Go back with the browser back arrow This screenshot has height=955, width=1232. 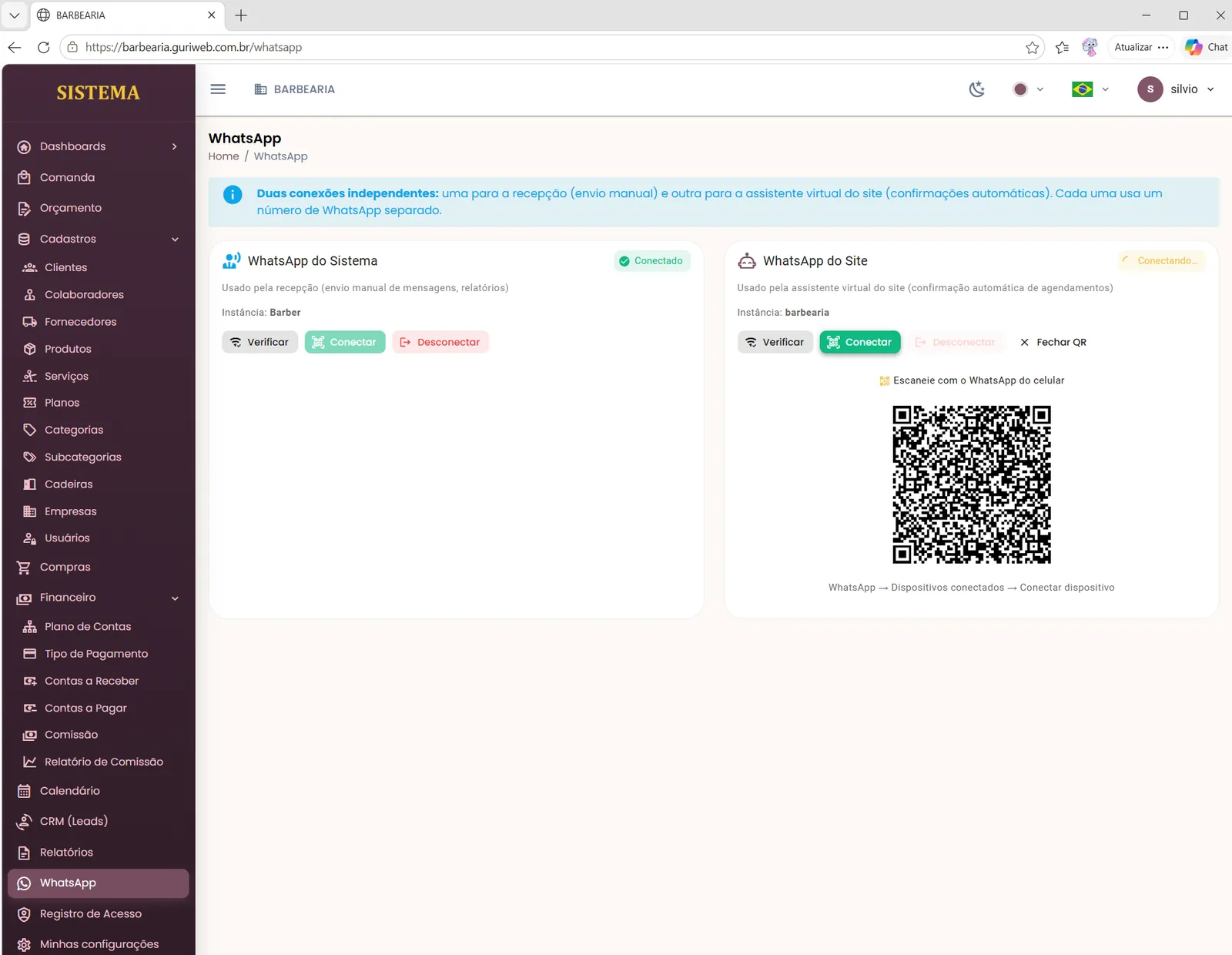(x=15, y=47)
